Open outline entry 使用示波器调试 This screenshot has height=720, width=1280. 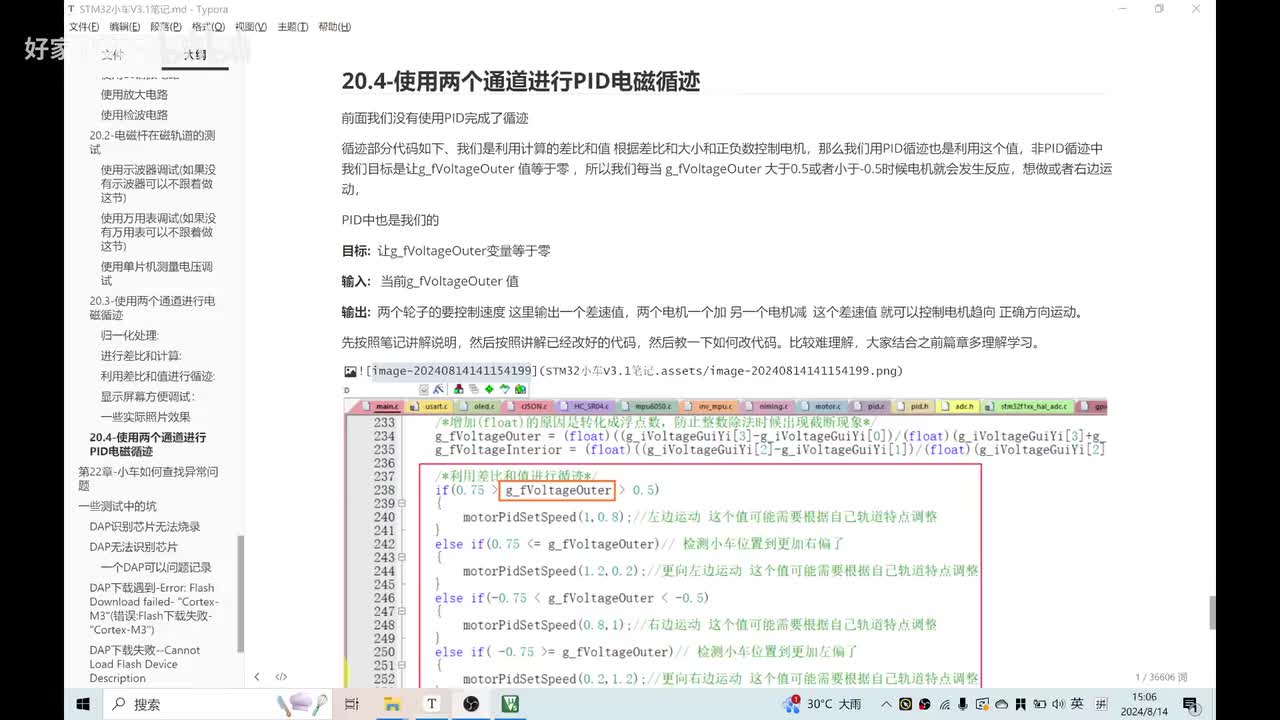[x=158, y=184]
